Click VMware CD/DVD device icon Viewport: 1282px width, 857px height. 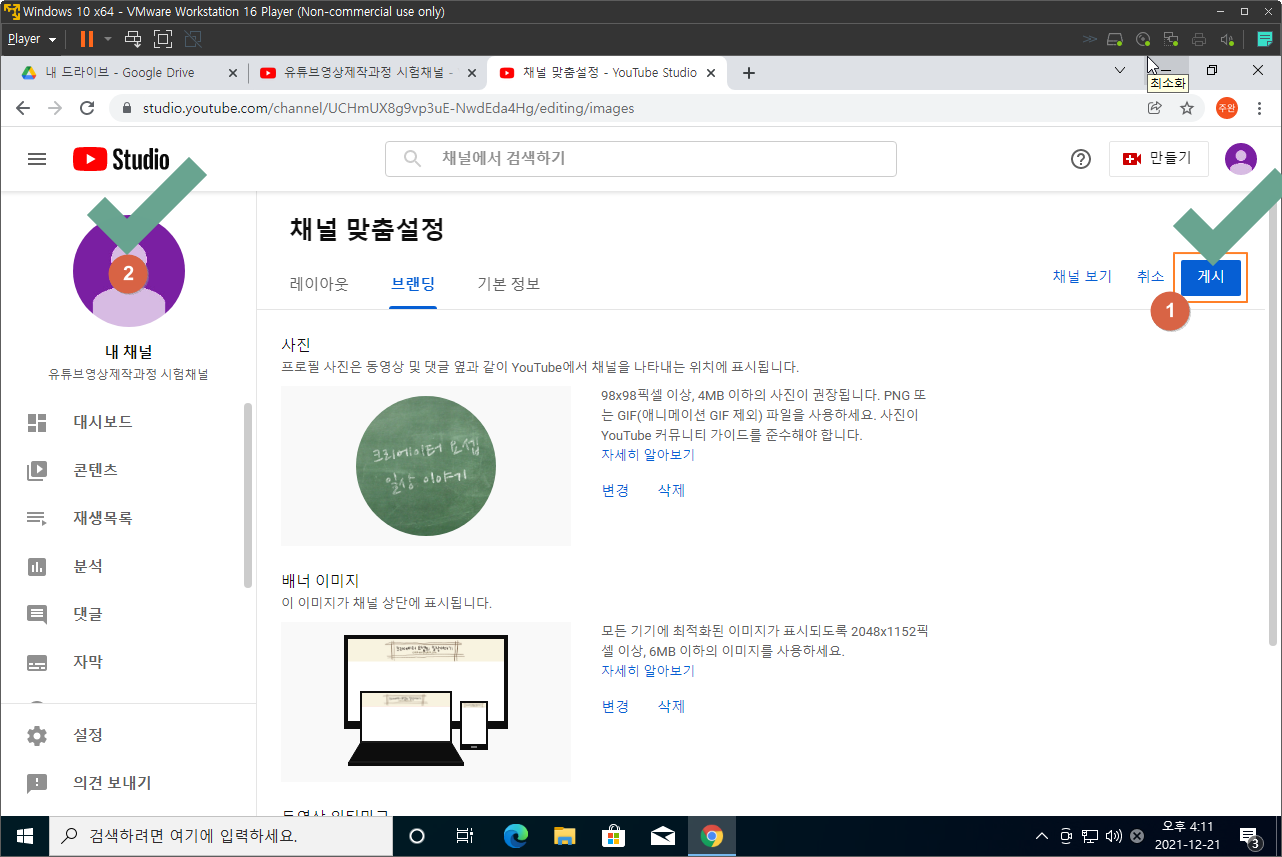pos(1143,39)
